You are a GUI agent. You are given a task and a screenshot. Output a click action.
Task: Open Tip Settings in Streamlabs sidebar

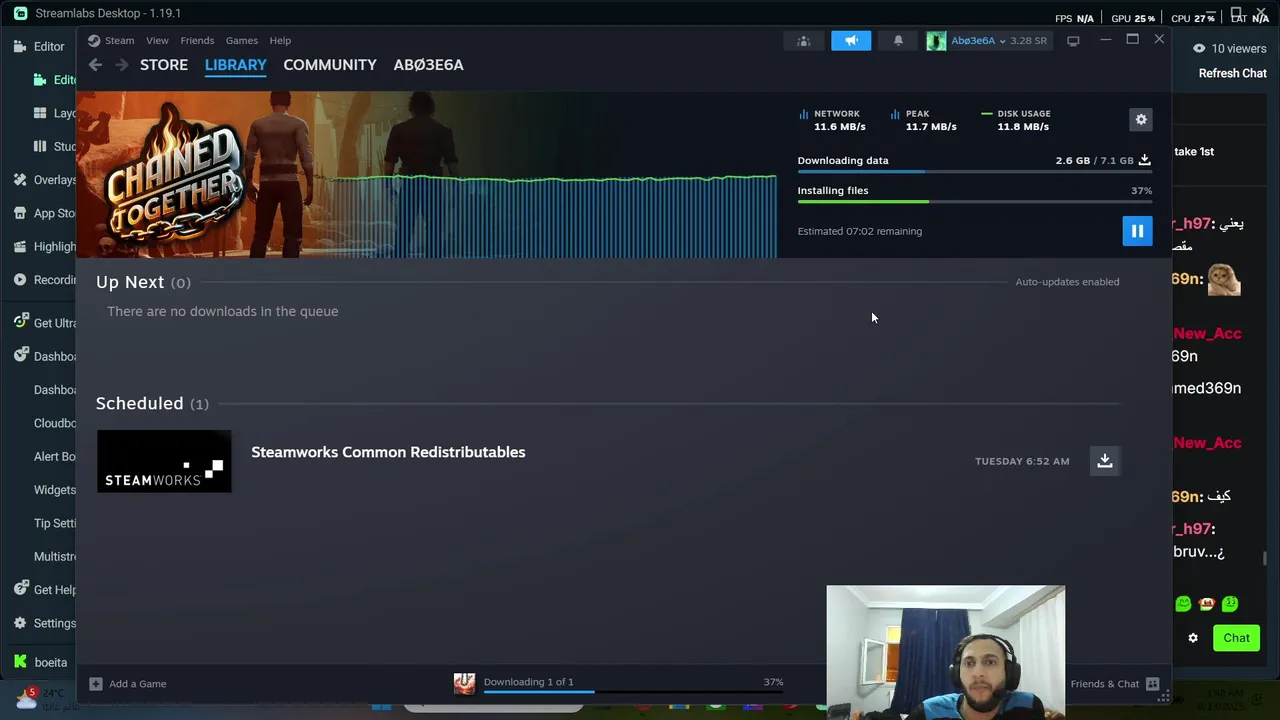coord(55,523)
